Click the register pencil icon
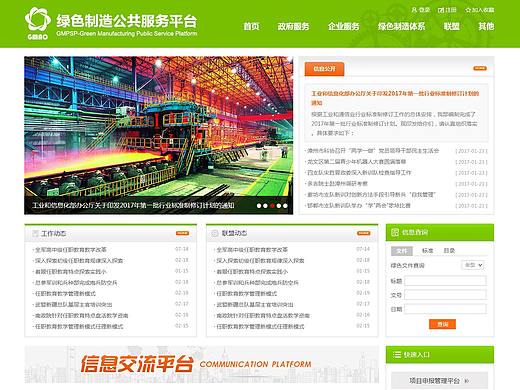This screenshot has width=520, height=390. pos(441,10)
